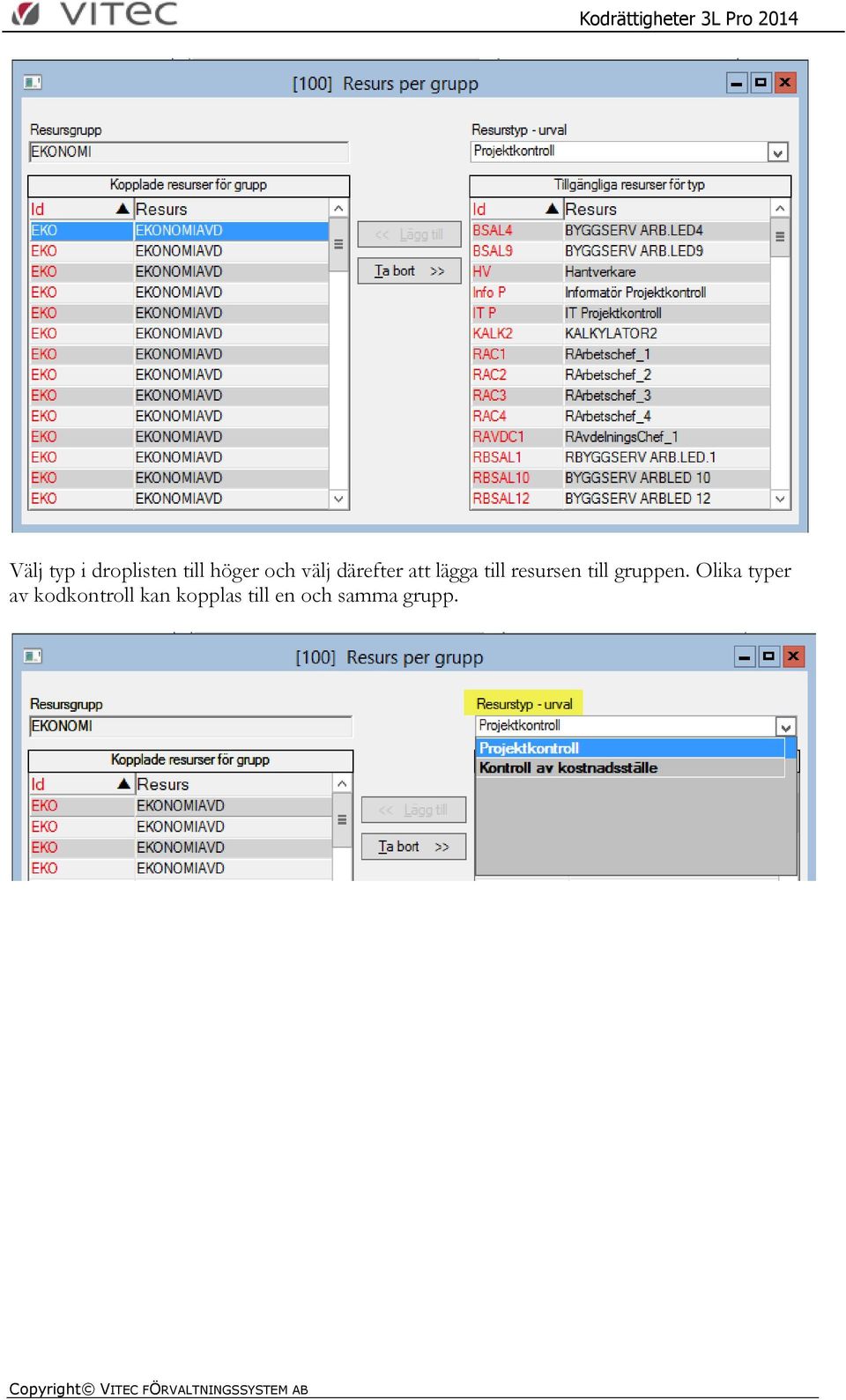
Task: Click the Resurs column header in lower dialog
Action: pos(234,784)
